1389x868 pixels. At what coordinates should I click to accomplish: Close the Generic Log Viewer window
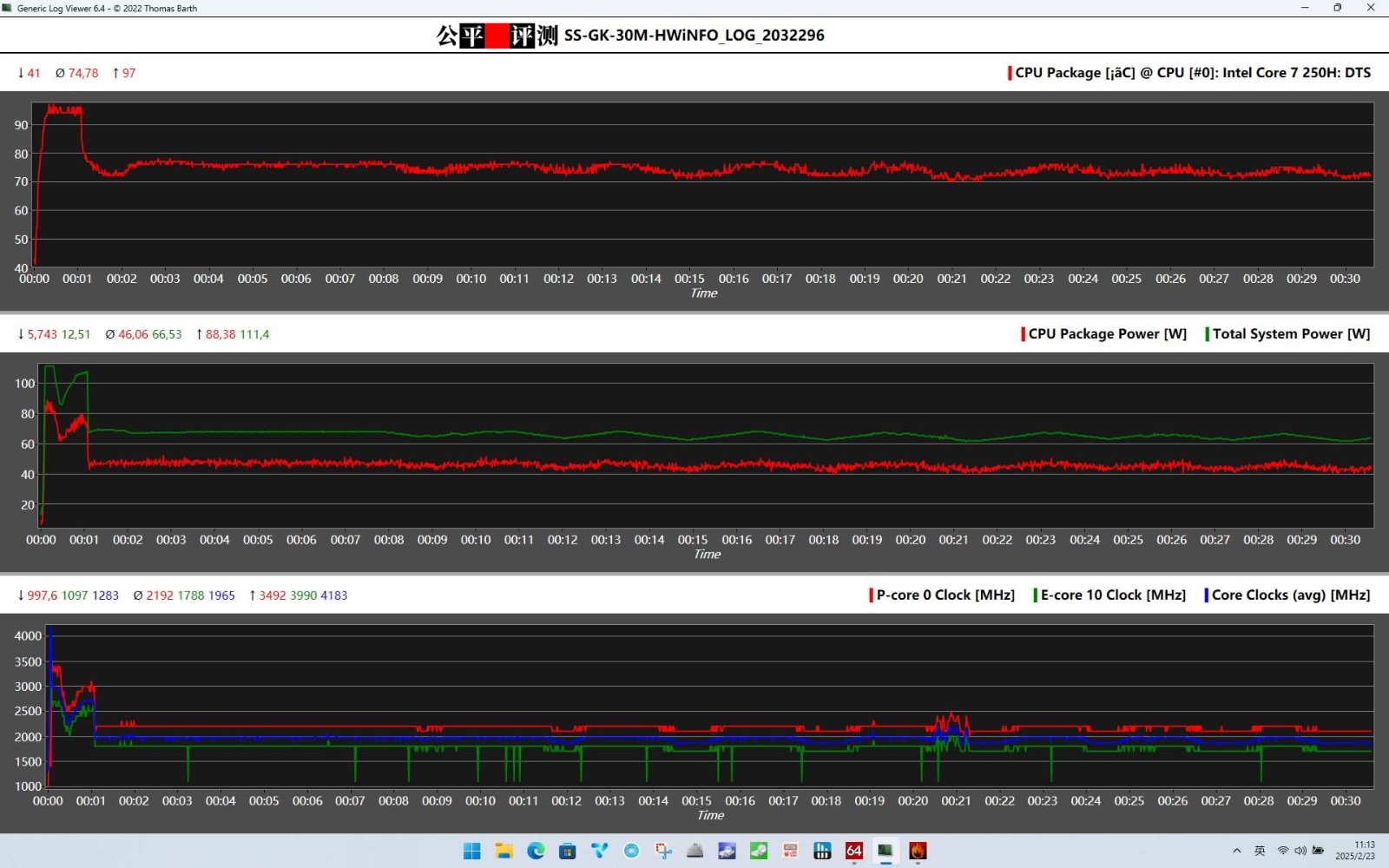pos(1371,8)
